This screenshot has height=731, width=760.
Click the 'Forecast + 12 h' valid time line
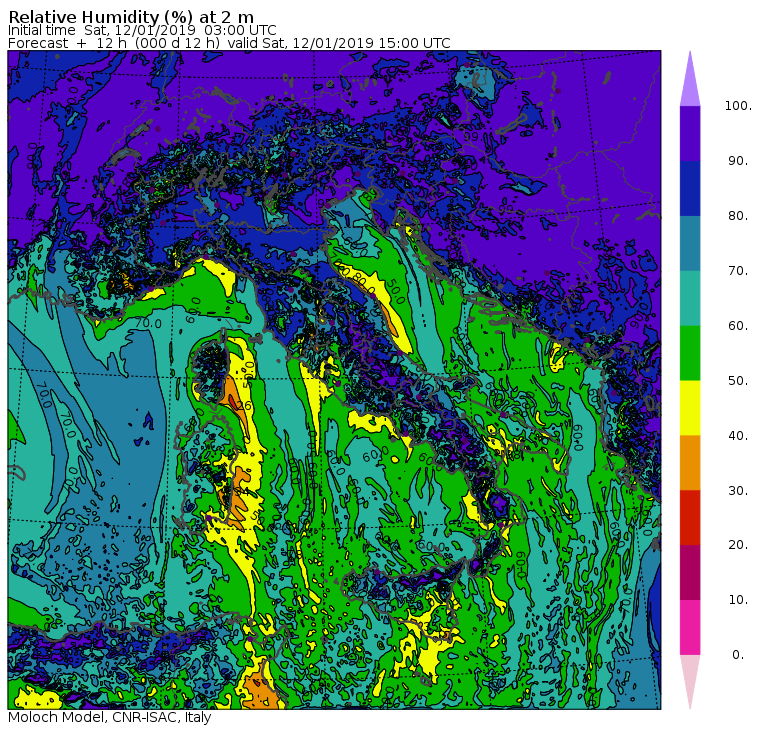229,43
